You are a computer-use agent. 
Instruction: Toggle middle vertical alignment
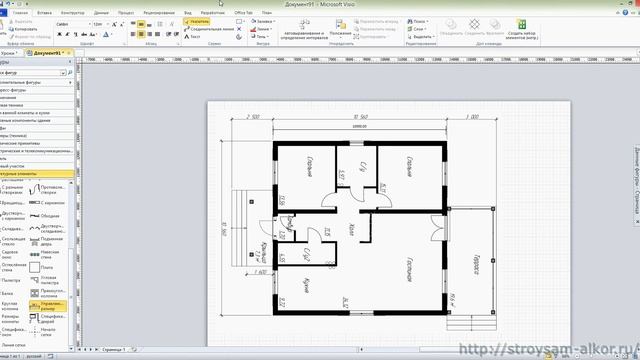(141, 24)
